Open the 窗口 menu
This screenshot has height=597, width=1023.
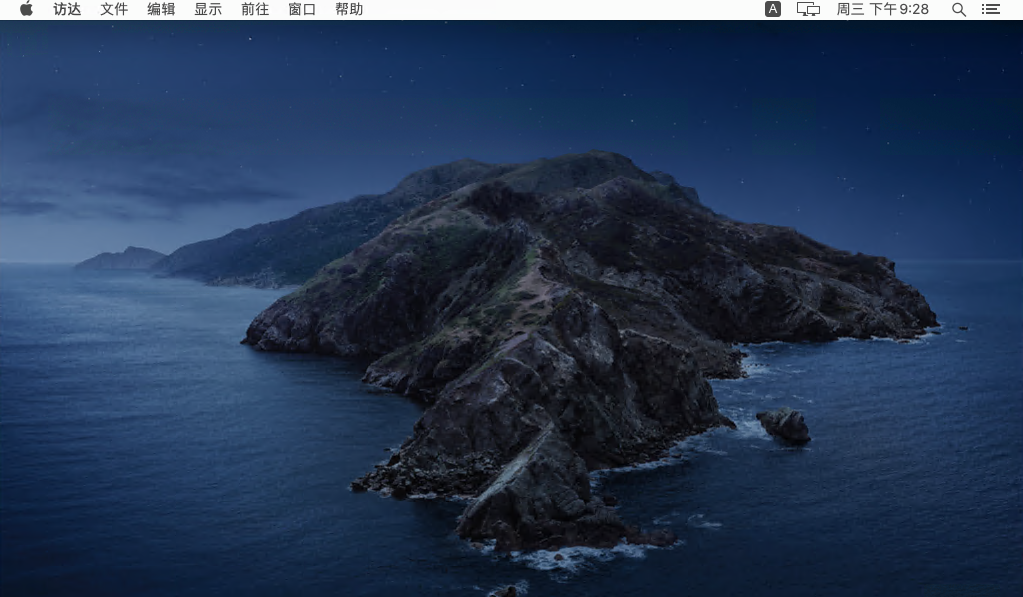click(x=302, y=9)
